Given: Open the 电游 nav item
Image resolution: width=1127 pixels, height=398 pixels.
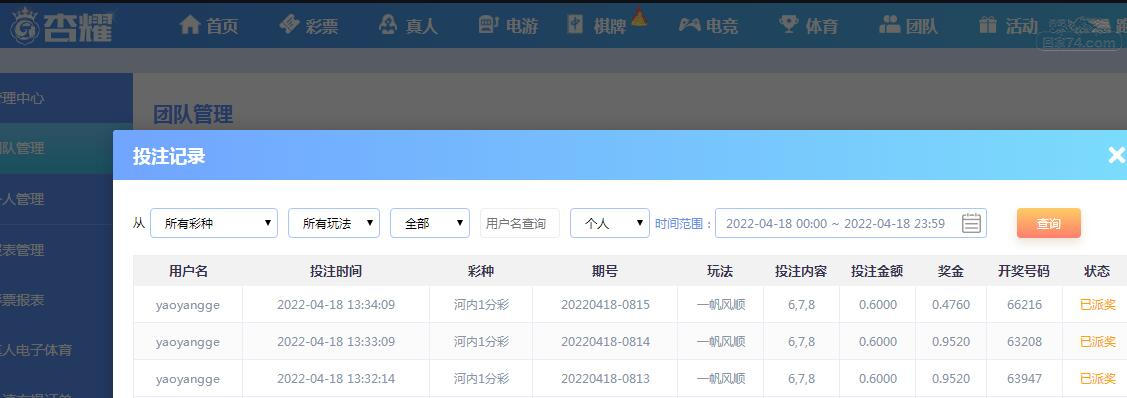Looking at the screenshot, I should pos(508,26).
